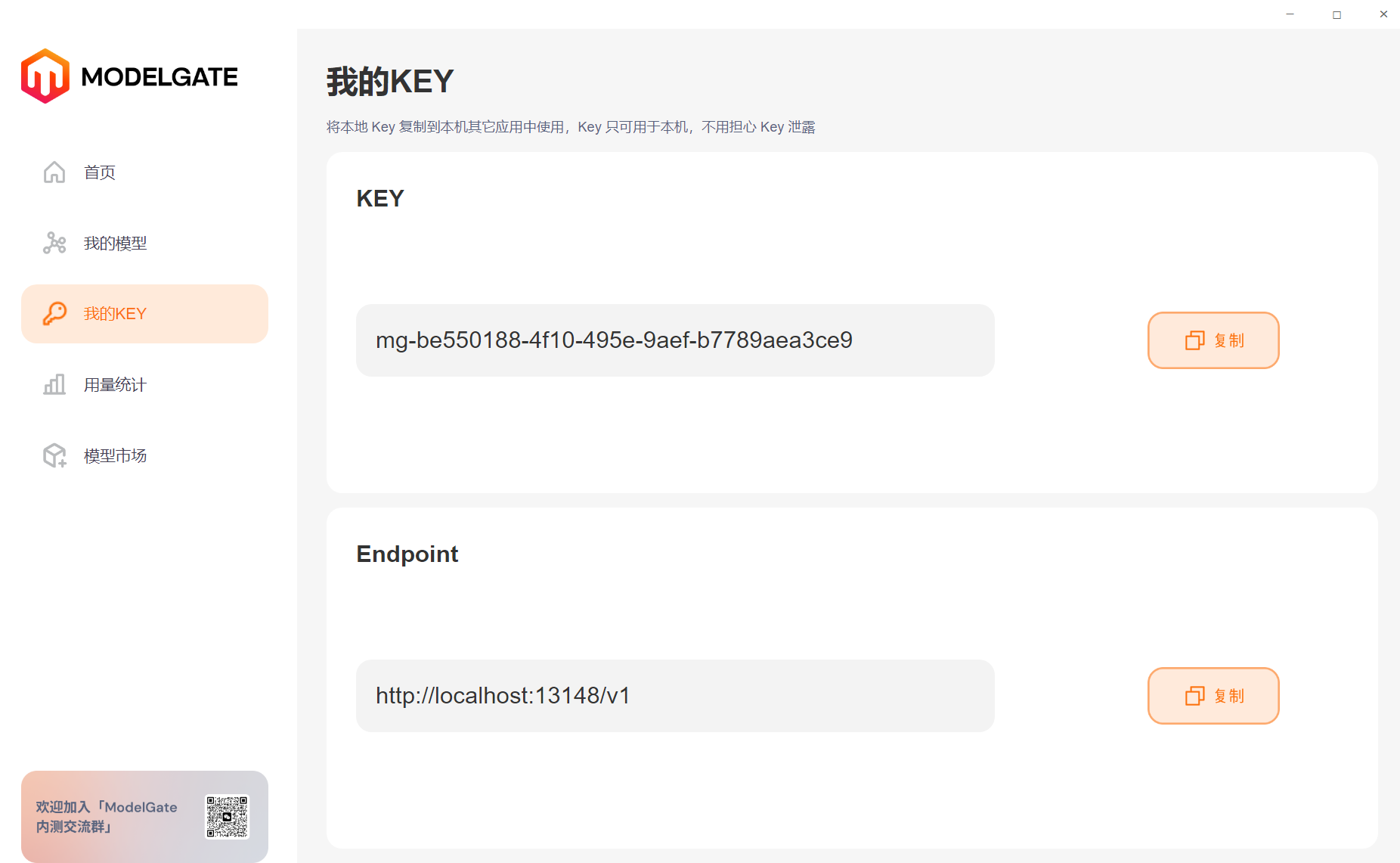Navigate to 模型市场 marketplace

pos(115,456)
